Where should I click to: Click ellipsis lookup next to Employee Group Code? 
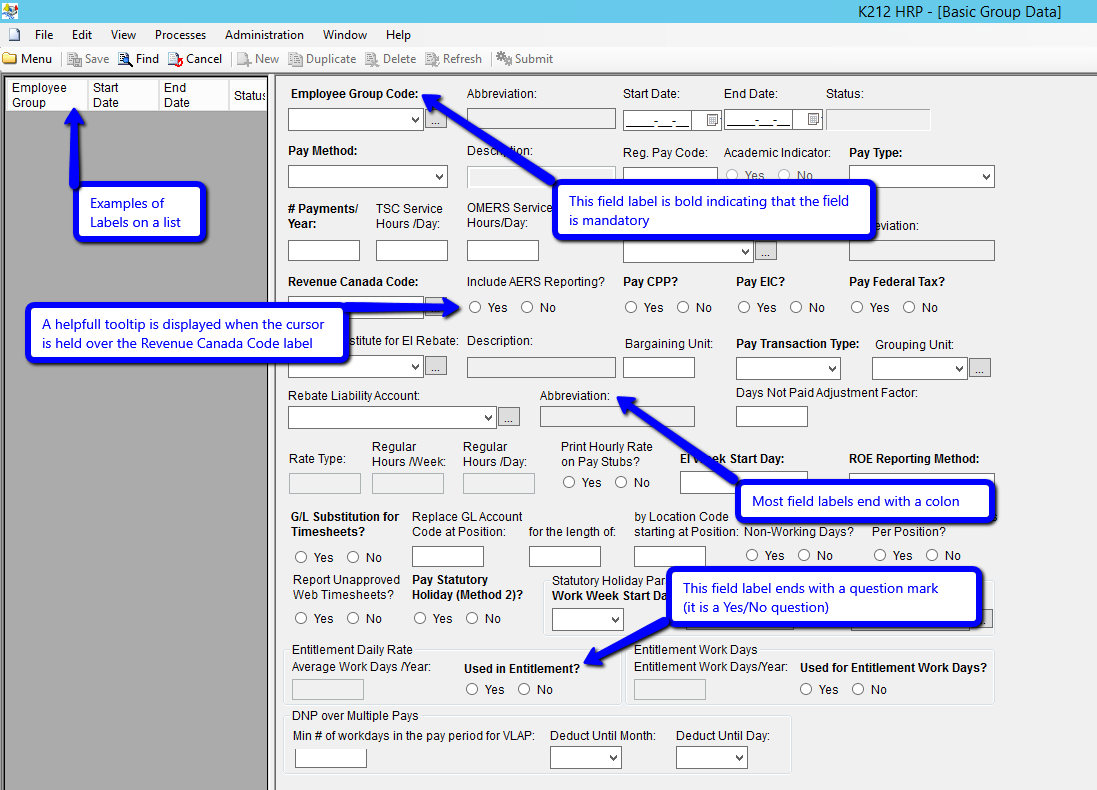(436, 120)
